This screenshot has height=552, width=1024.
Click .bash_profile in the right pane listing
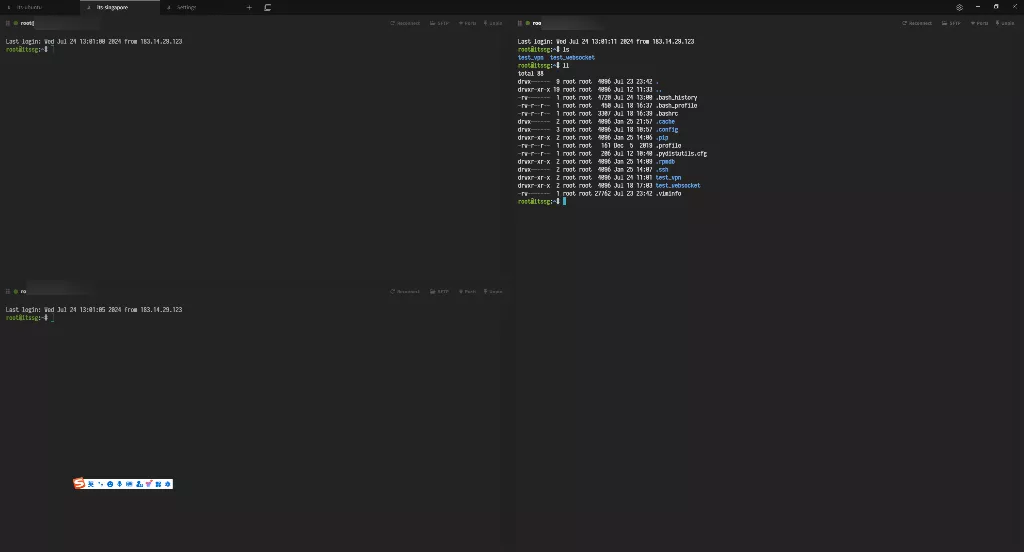[x=677, y=106]
